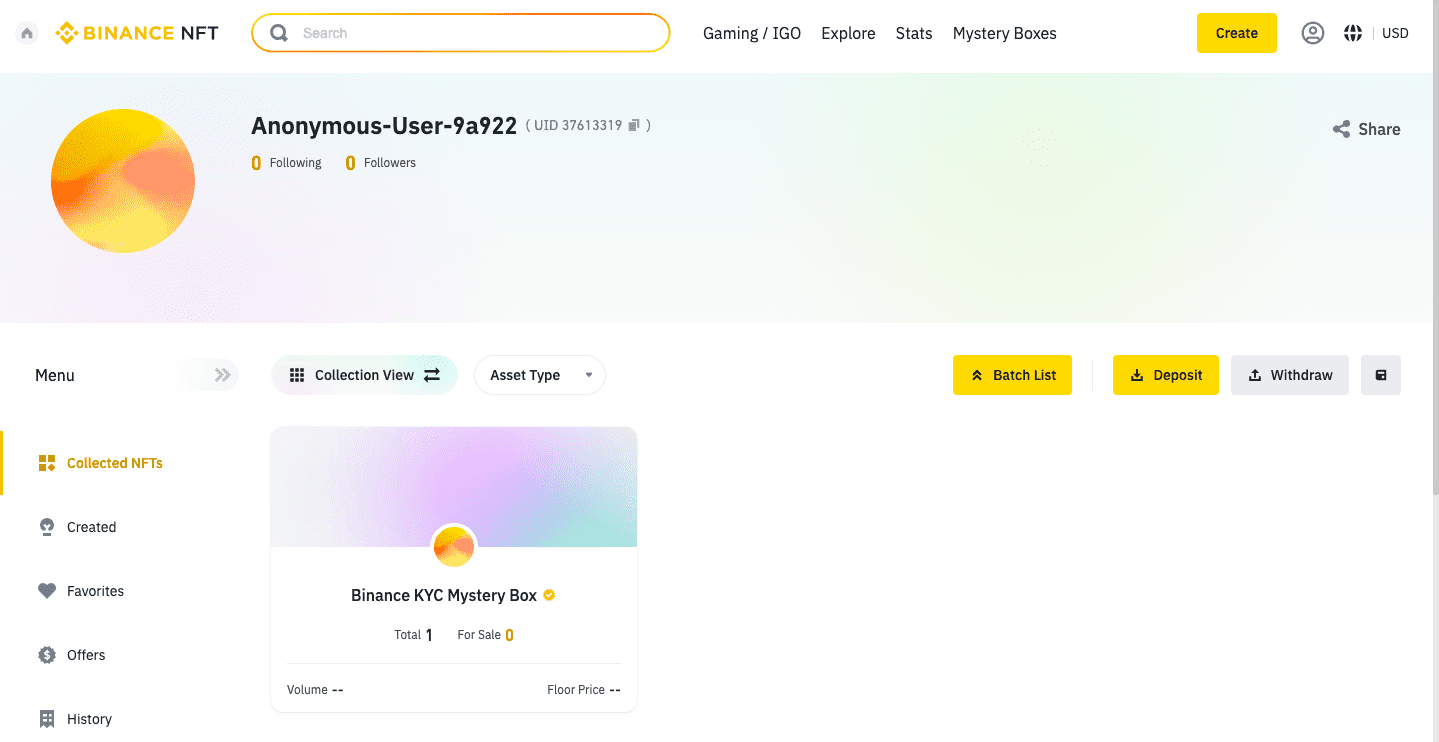
Task: Click the Anonymous-User-9a922 username
Action: pyautogui.click(x=384, y=126)
